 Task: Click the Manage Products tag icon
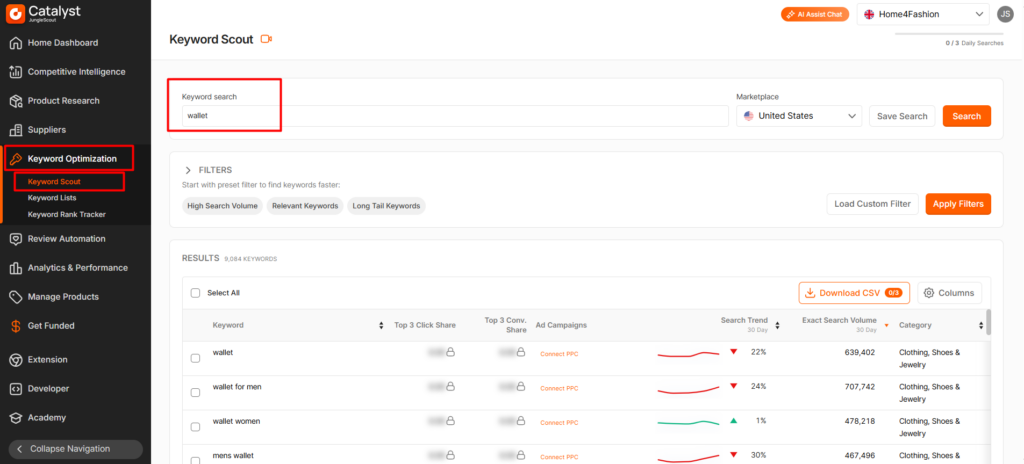(x=16, y=297)
